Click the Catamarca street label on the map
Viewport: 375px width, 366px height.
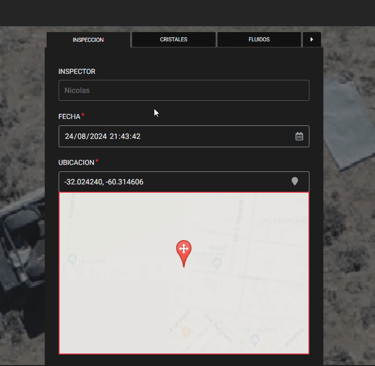click(x=252, y=277)
